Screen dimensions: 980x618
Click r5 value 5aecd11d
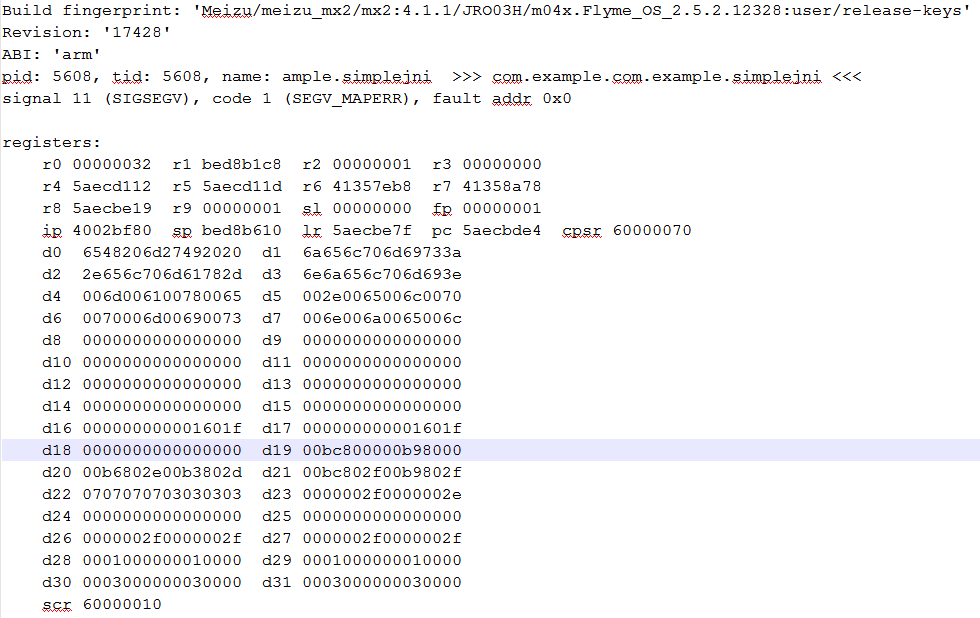pos(241,186)
